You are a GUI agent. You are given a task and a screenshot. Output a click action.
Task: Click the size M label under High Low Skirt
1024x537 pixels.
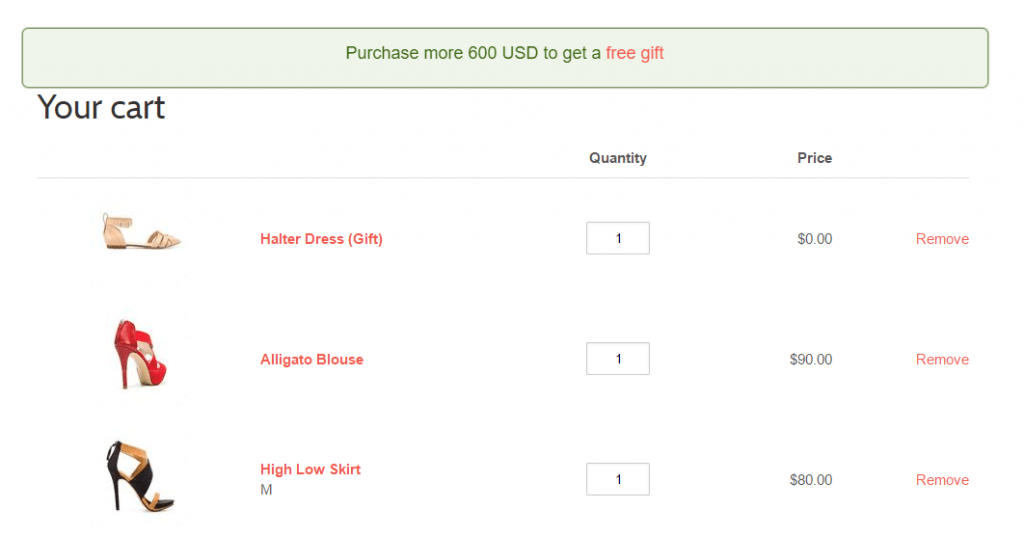click(266, 490)
